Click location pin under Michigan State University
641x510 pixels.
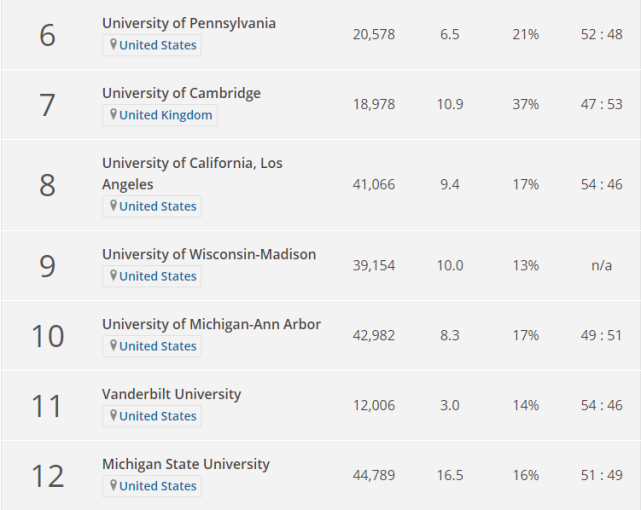point(113,486)
